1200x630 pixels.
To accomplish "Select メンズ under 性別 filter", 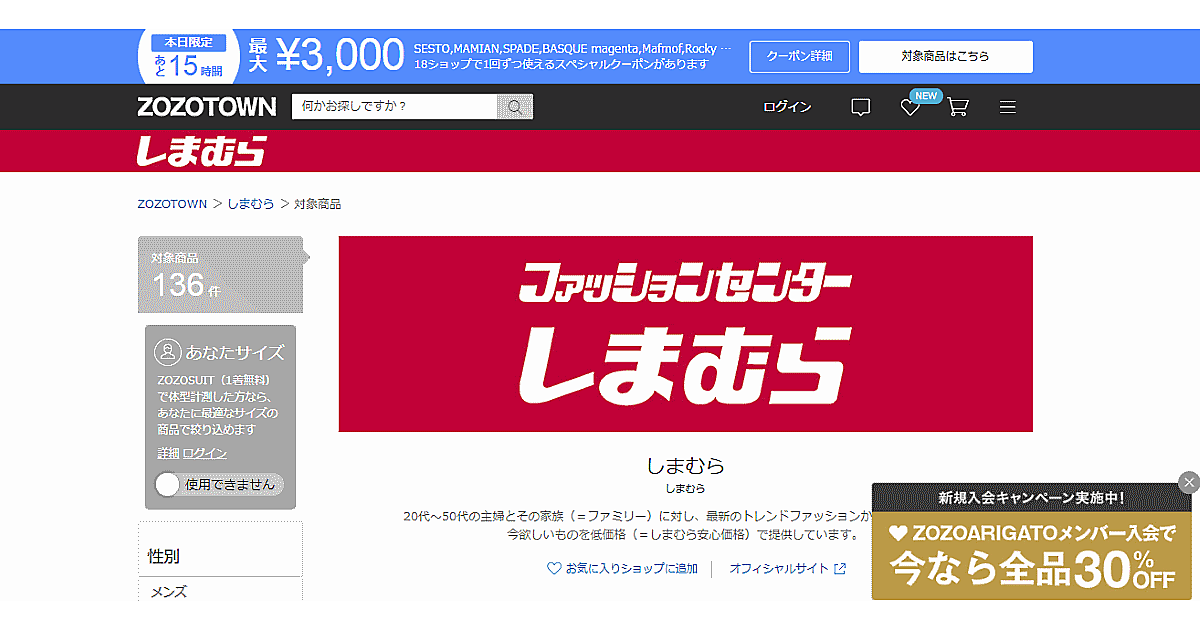I will [x=168, y=591].
